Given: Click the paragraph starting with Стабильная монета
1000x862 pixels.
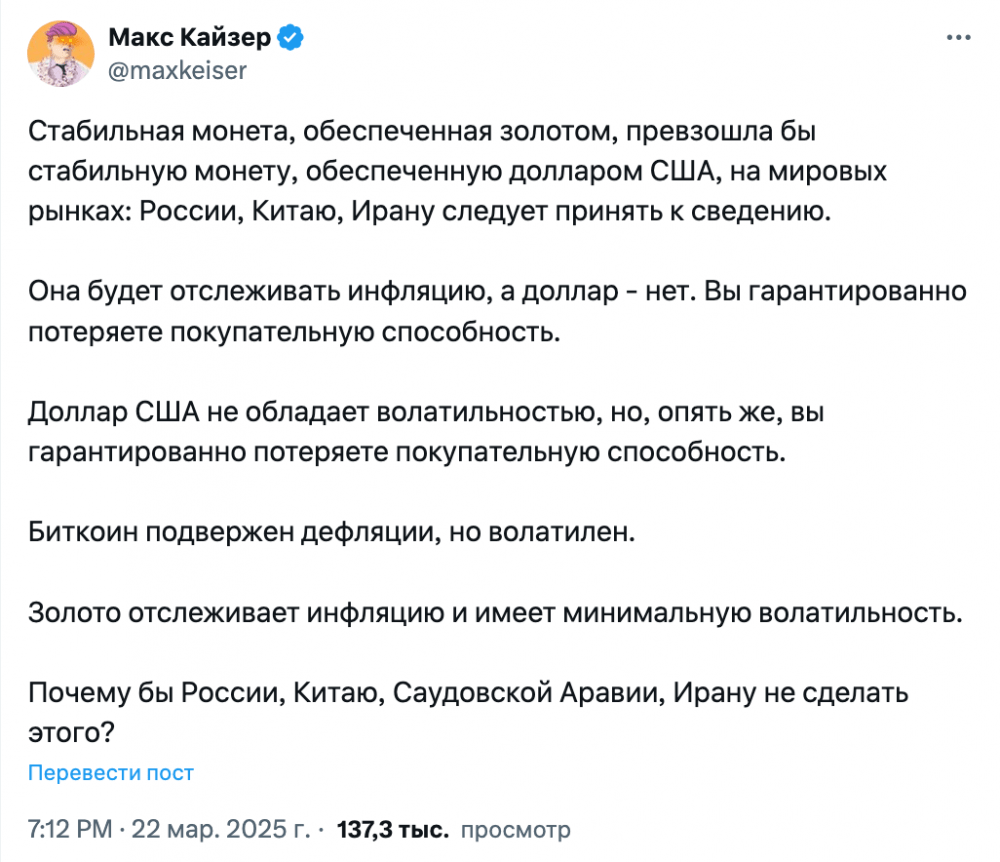Looking at the screenshot, I should 457,171.
